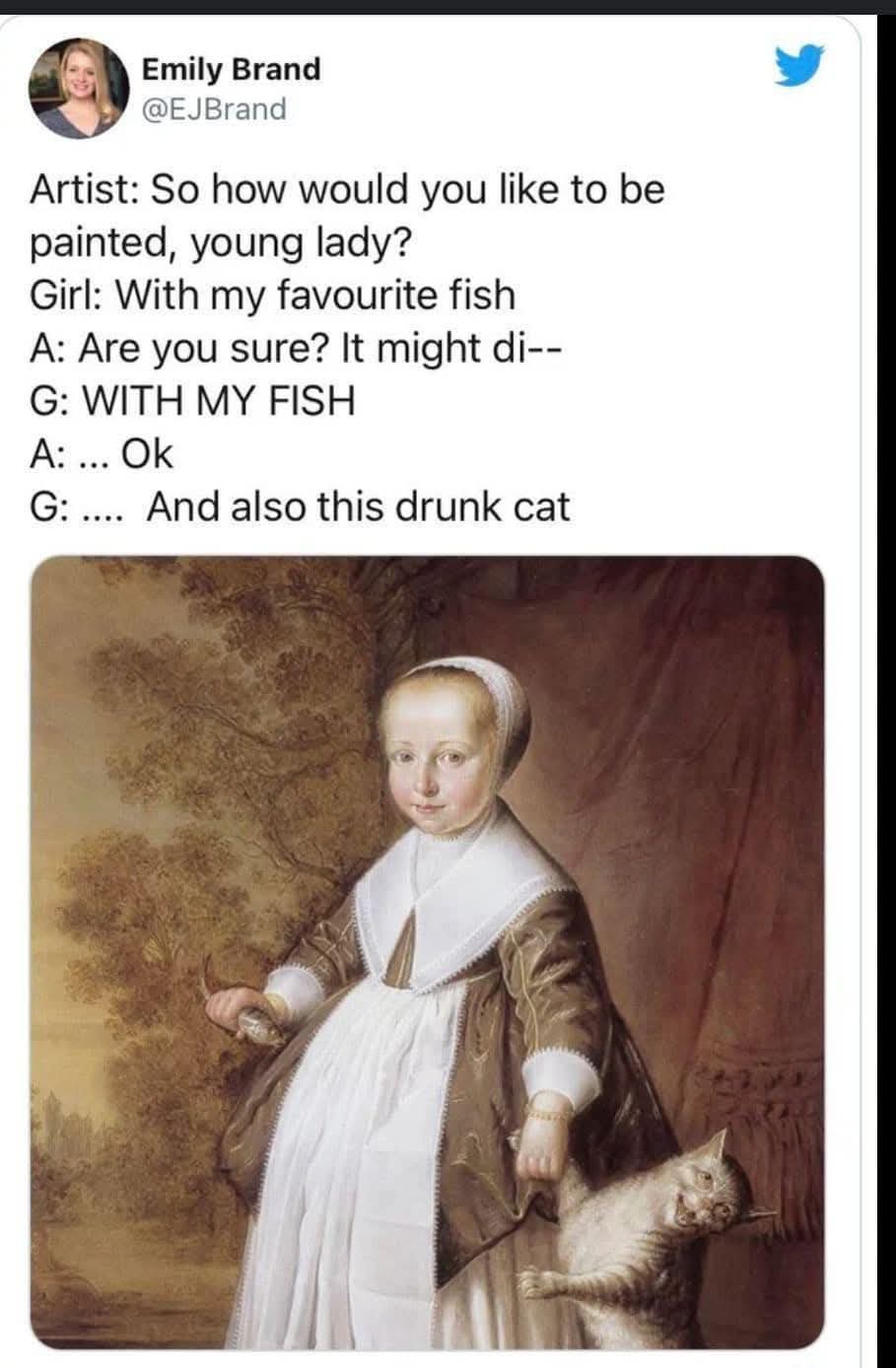Click the blue Twitter bird logo
896x1368 pixels.
pos(797,66)
